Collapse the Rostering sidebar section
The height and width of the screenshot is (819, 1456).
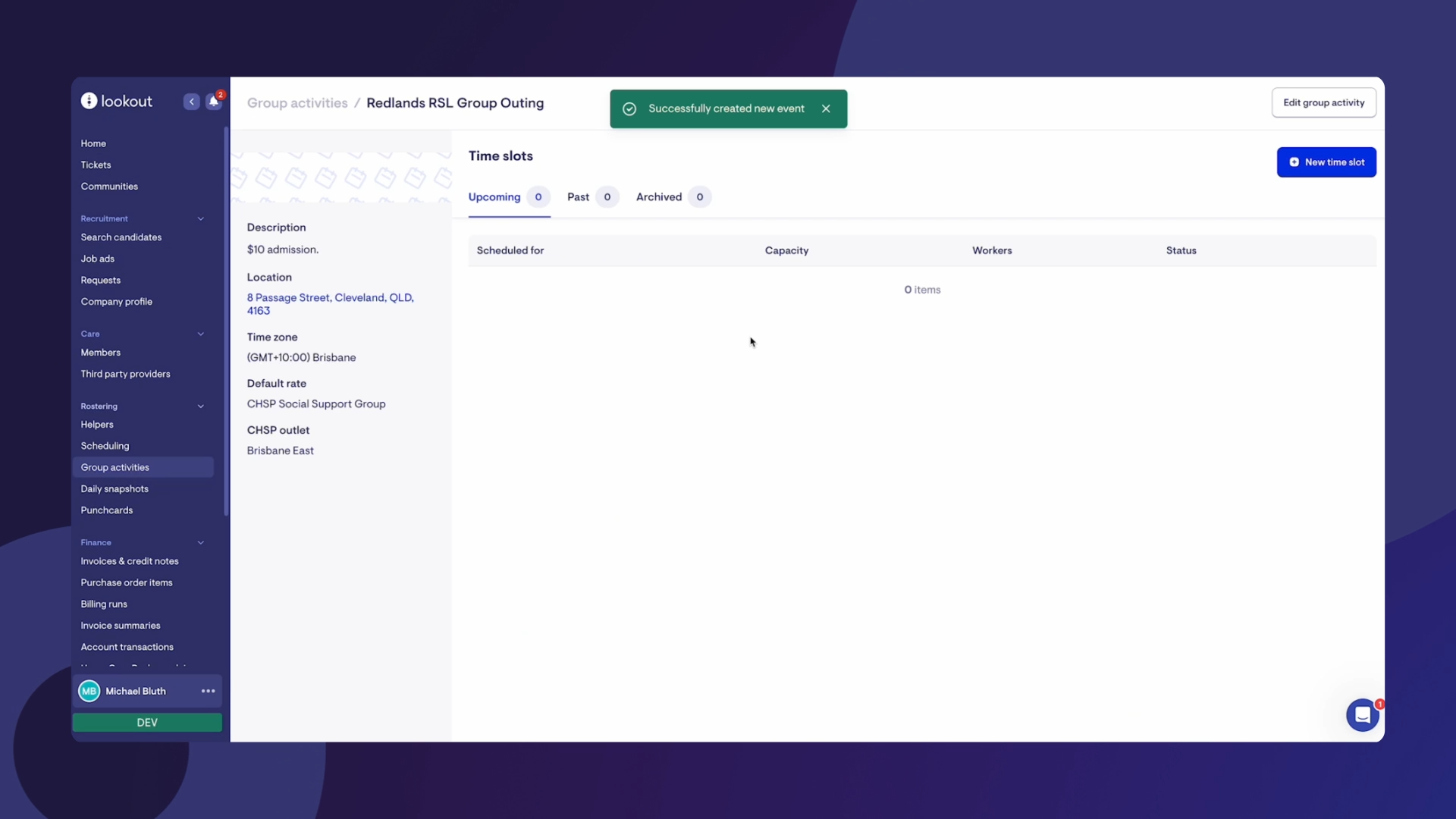201,406
